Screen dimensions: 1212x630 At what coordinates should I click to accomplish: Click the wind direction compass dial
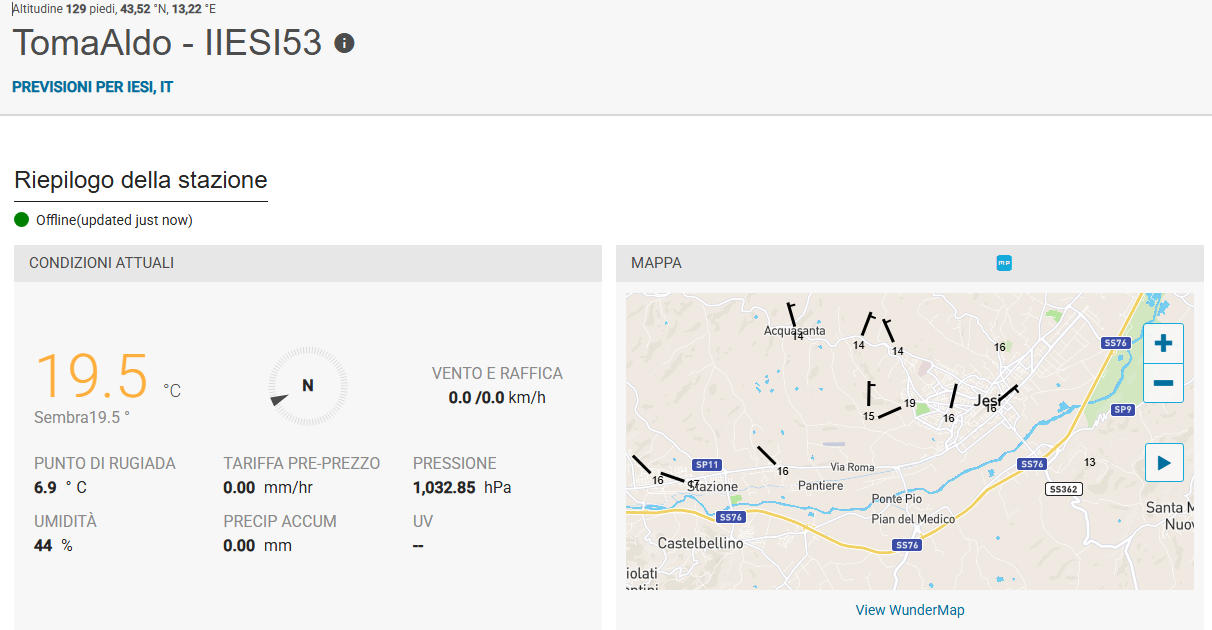[x=307, y=386]
